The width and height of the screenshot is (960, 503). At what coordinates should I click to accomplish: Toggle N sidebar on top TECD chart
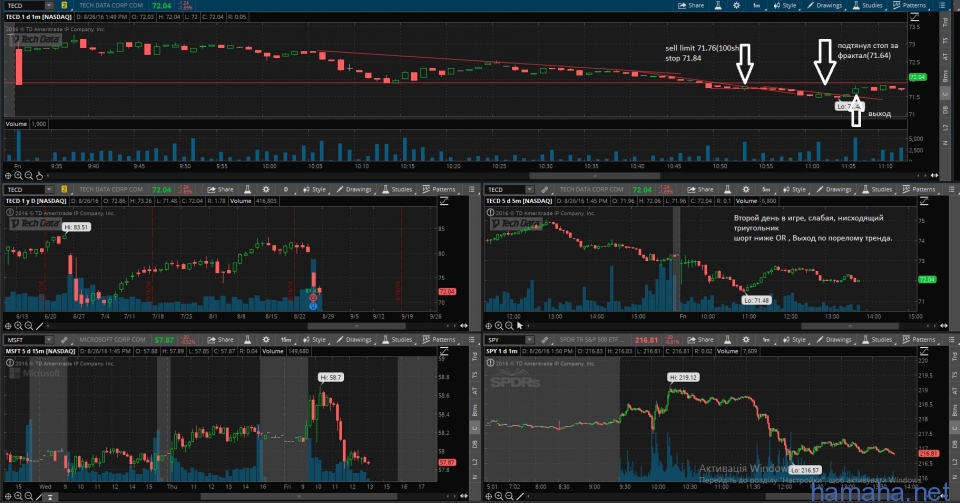coord(945,143)
